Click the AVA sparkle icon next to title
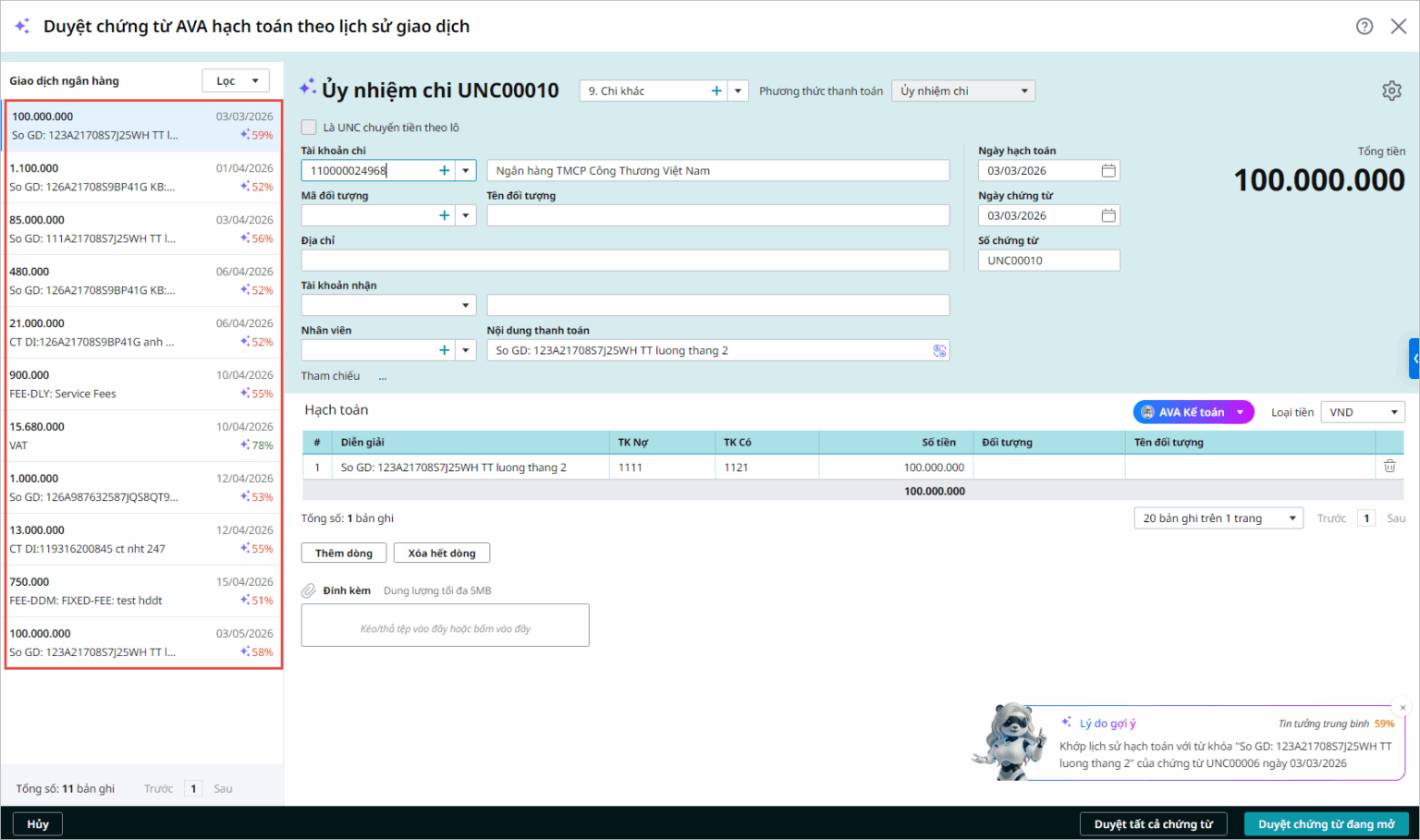This screenshot has width=1420, height=840. tap(22, 26)
